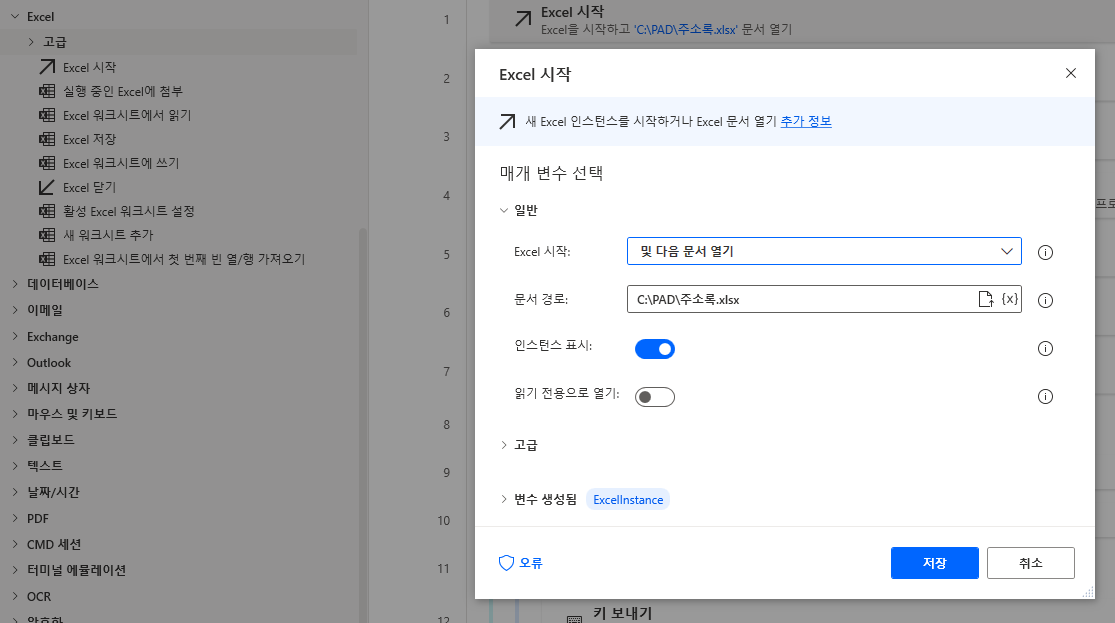1115x623 pixels.
Task: Click the 'C:\PAD\주소록.xlsx' link in step 1
Action: pyautogui.click(x=685, y=30)
